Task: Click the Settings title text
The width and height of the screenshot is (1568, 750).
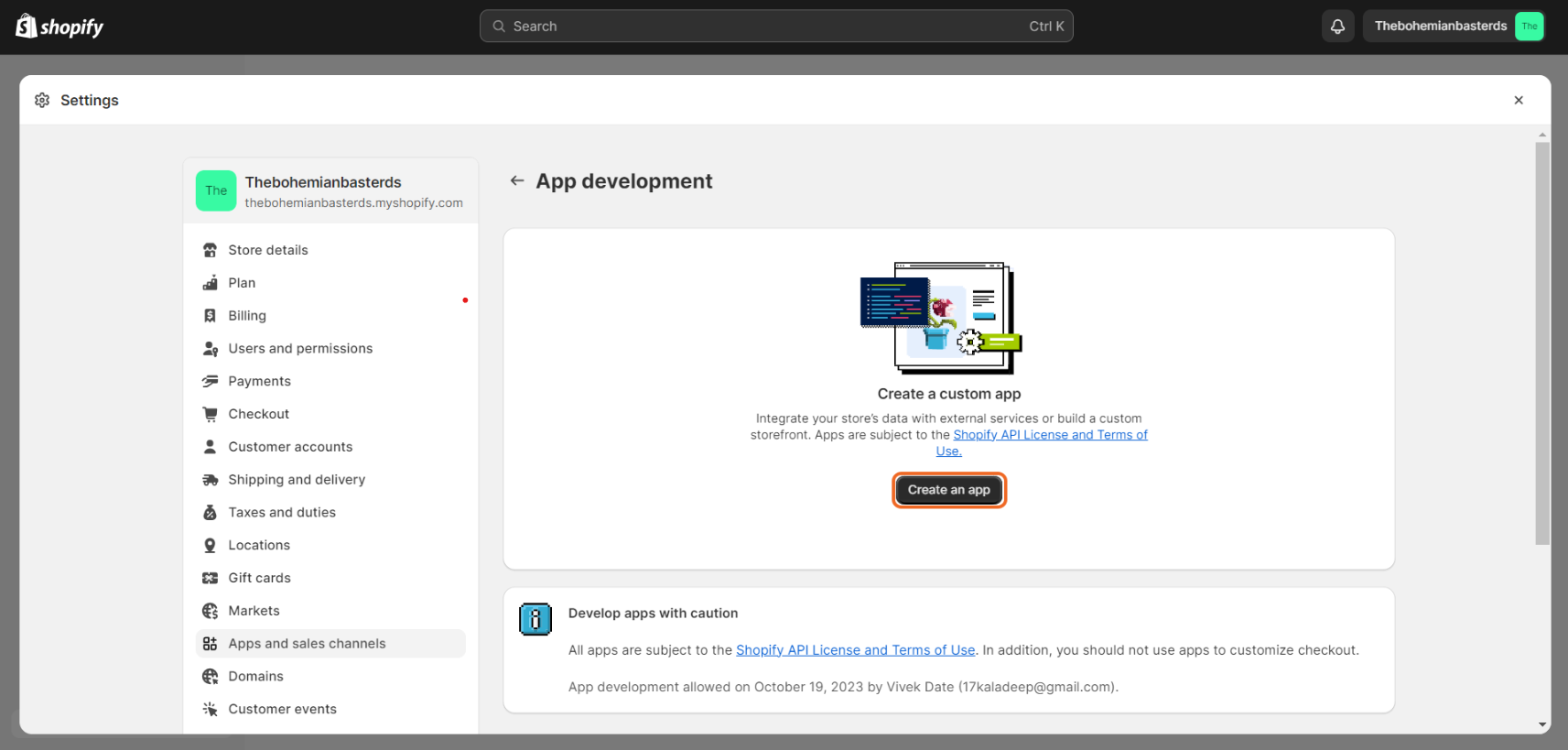Action: 90,101
